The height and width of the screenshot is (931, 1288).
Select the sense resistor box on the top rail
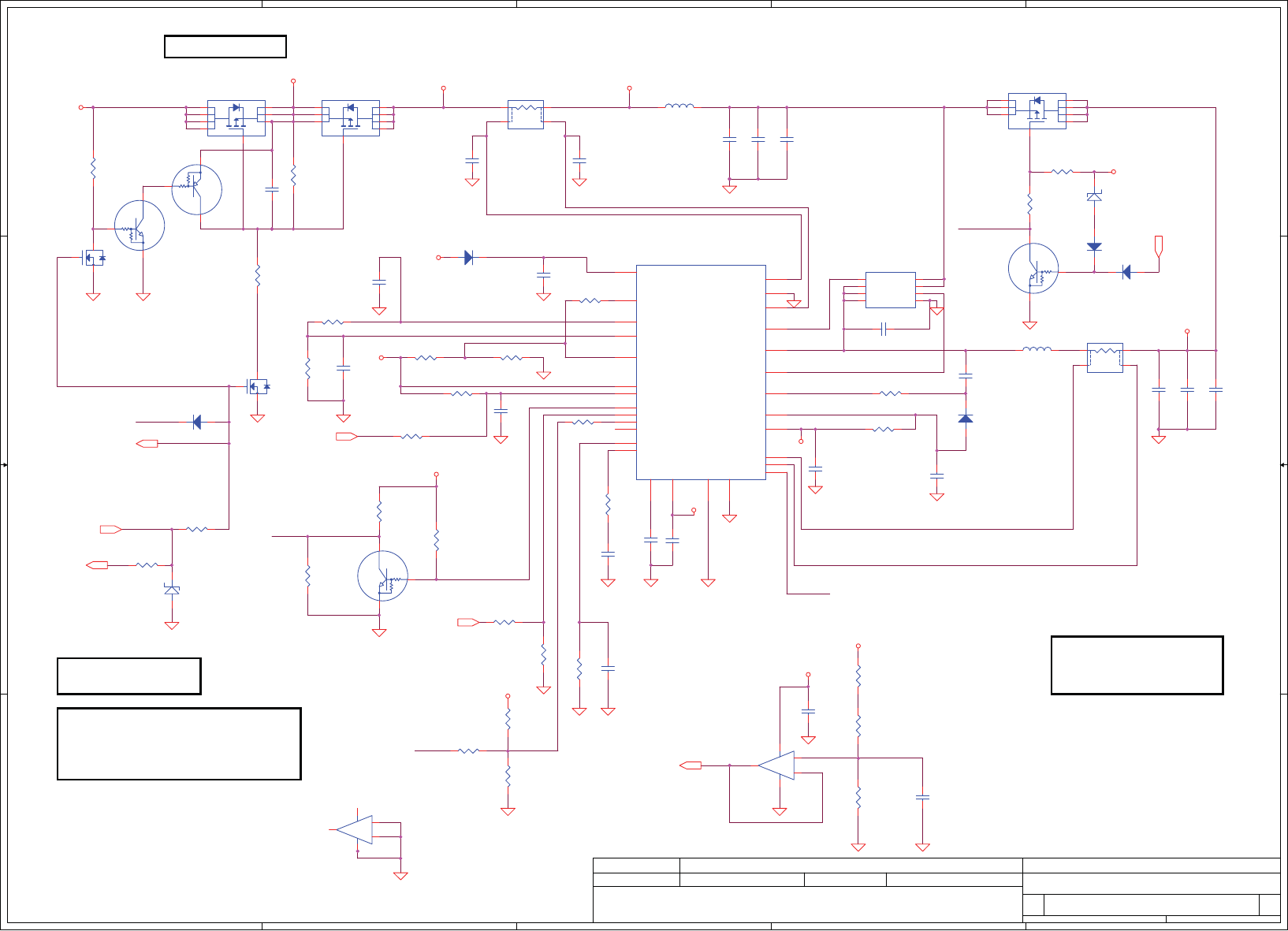526,114
